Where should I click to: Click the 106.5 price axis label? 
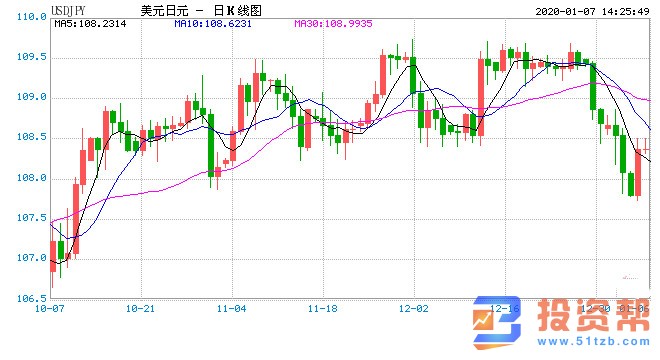(x=32, y=299)
